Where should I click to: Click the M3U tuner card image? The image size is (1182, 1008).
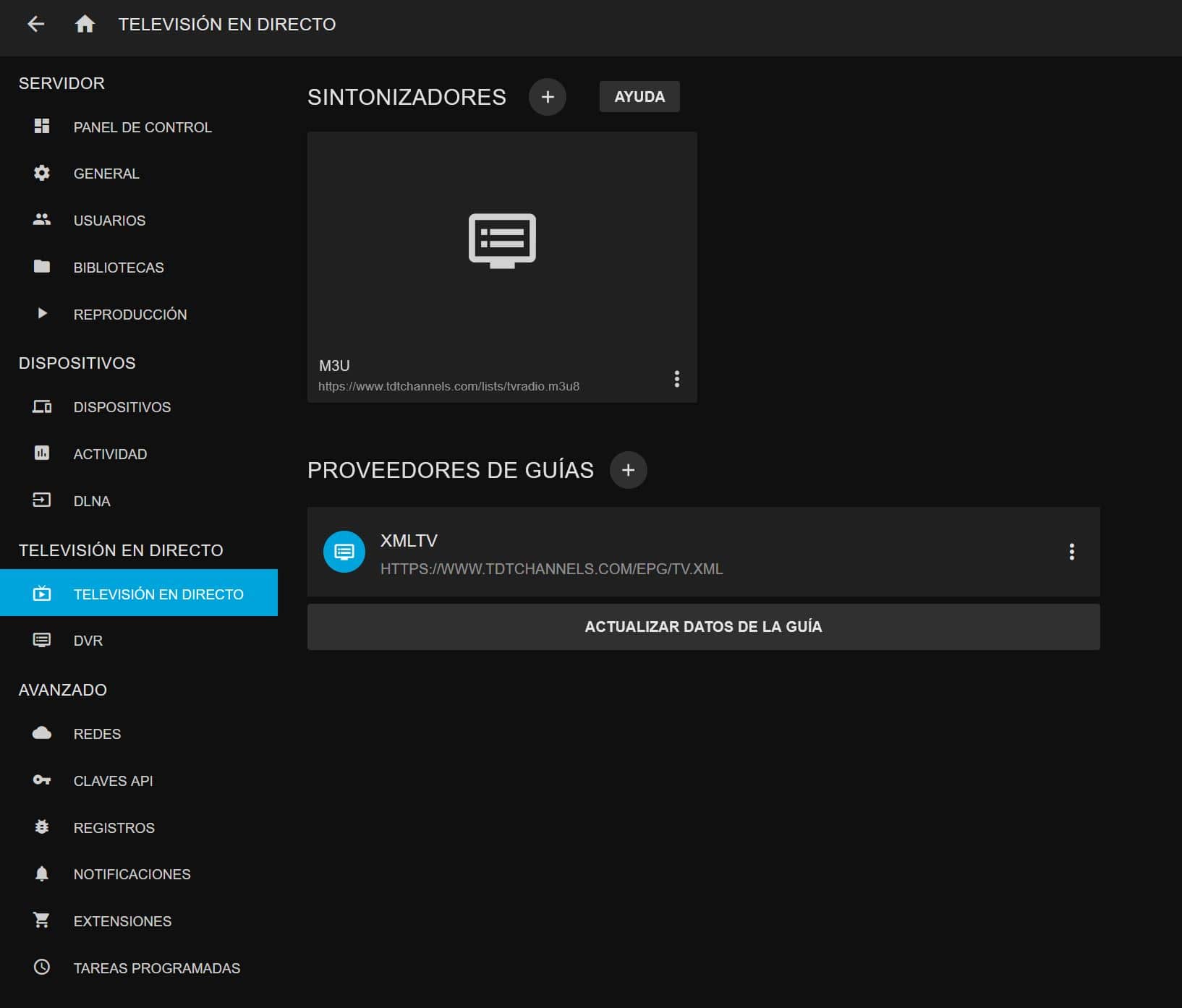pos(502,241)
